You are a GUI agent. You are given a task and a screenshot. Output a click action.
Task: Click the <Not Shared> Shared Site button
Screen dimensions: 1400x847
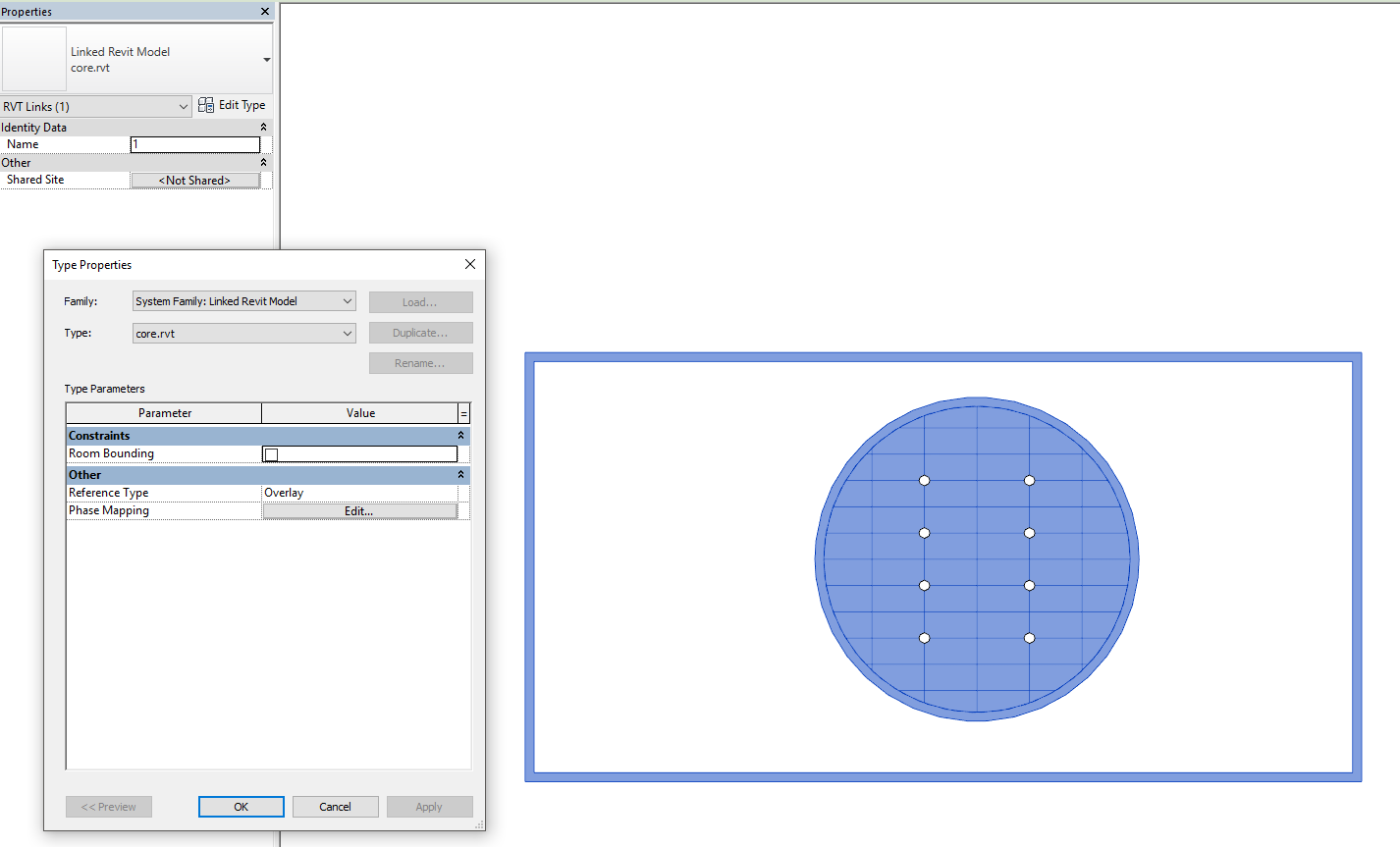coord(194,180)
